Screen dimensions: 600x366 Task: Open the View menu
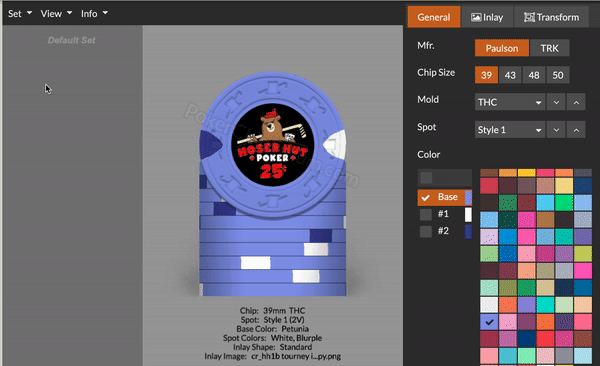(56, 14)
